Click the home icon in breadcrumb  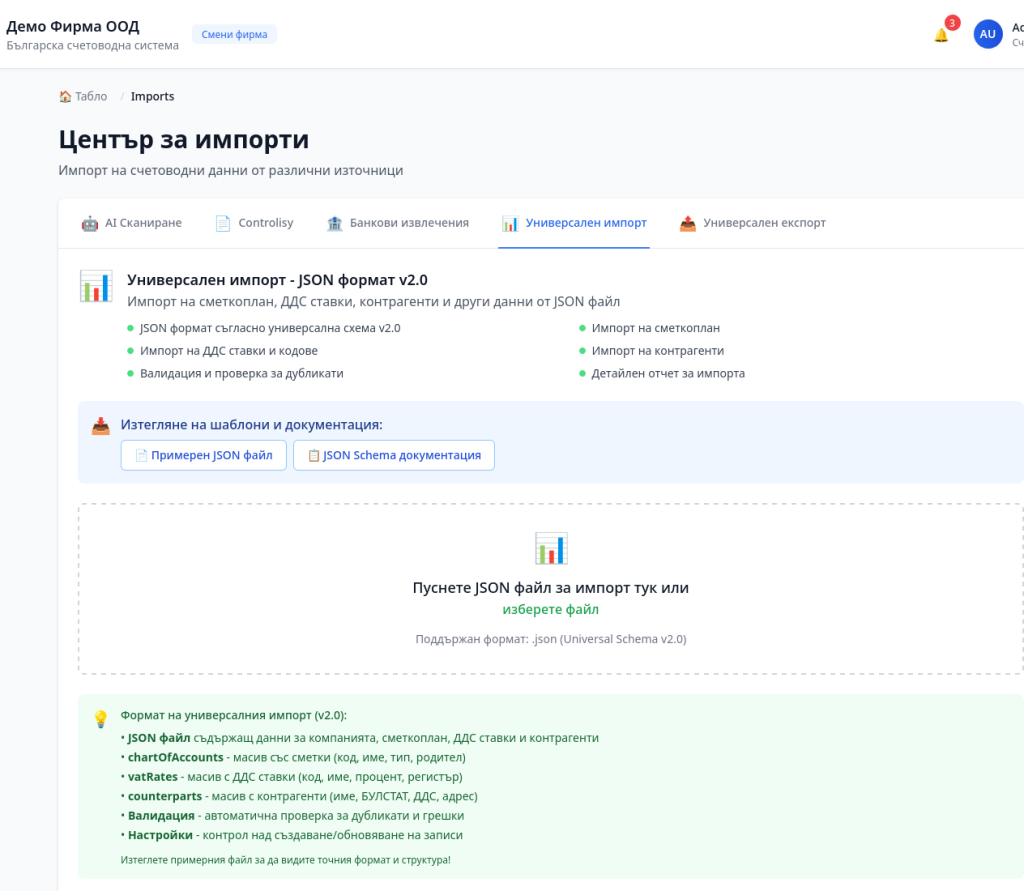(x=65, y=97)
